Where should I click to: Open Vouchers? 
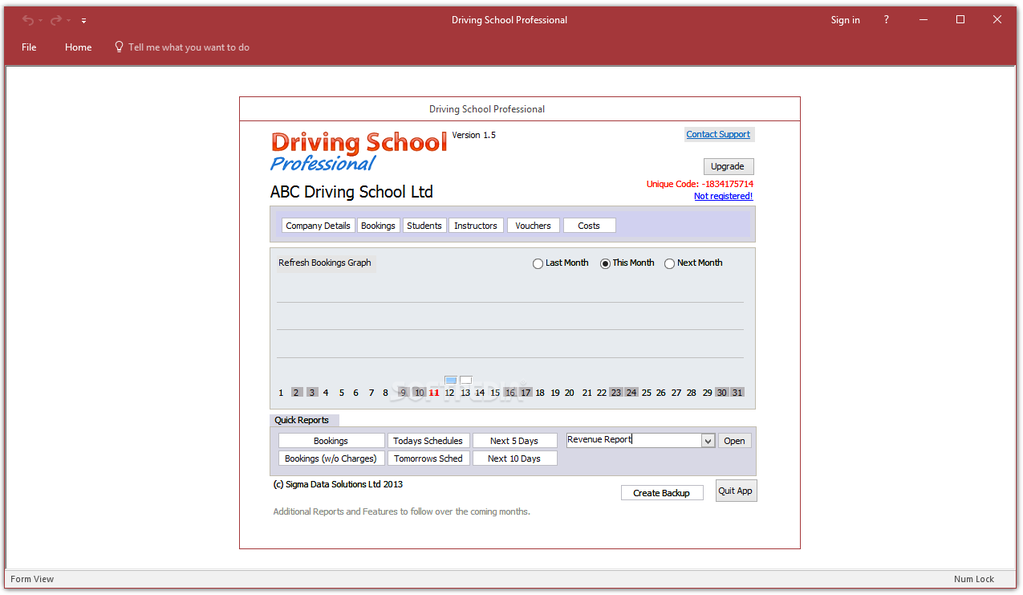[x=533, y=226]
